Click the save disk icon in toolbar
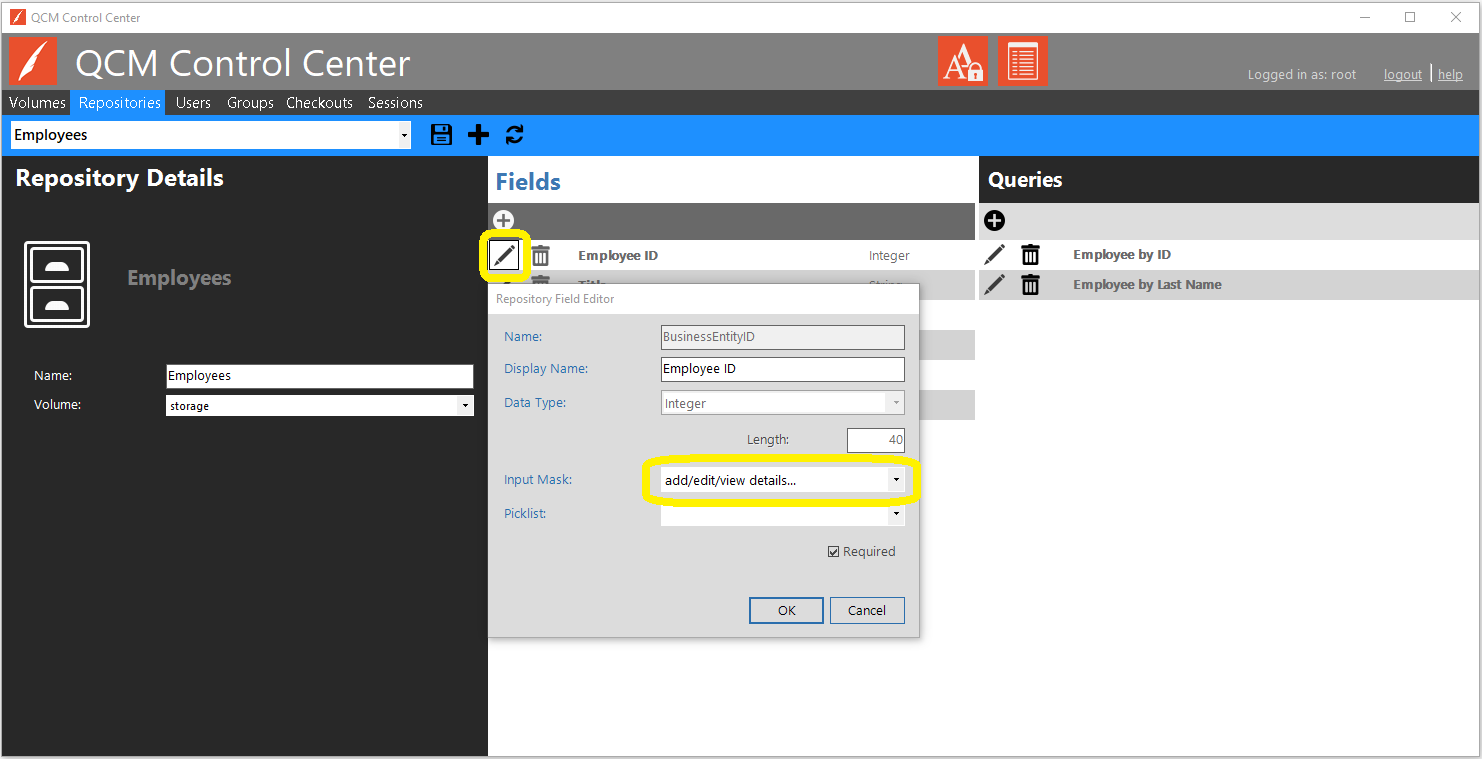The width and height of the screenshot is (1484, 761). point(441,135)
